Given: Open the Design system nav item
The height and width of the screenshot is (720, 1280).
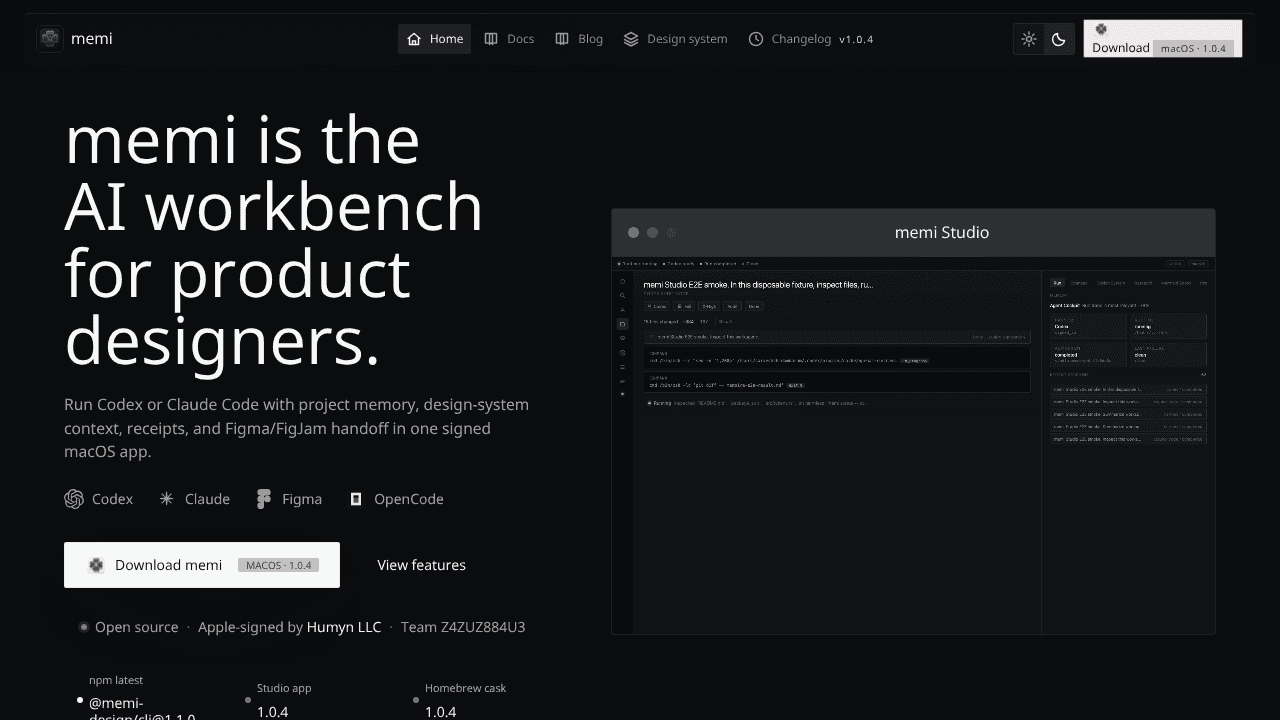Looking at the screenshot, I should click(x=675, y=39).
